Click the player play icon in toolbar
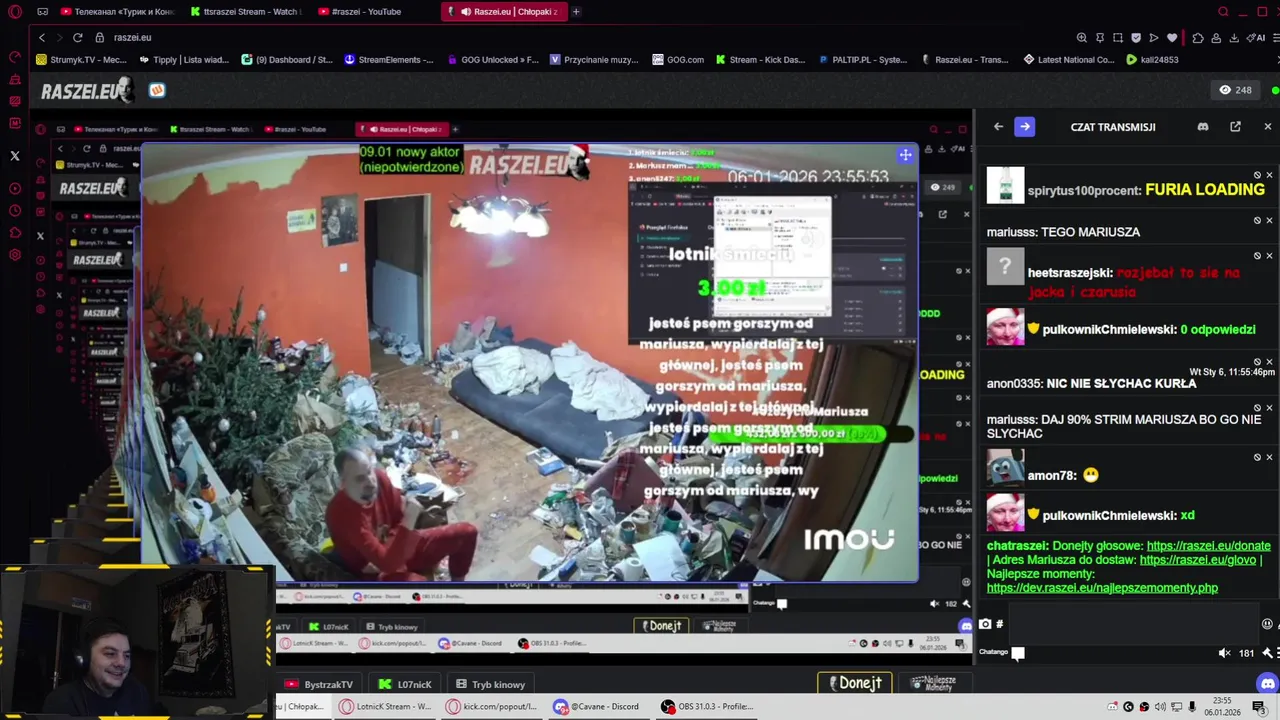The width and height of the screenshot is (1280, 720). coord(1154,38)
